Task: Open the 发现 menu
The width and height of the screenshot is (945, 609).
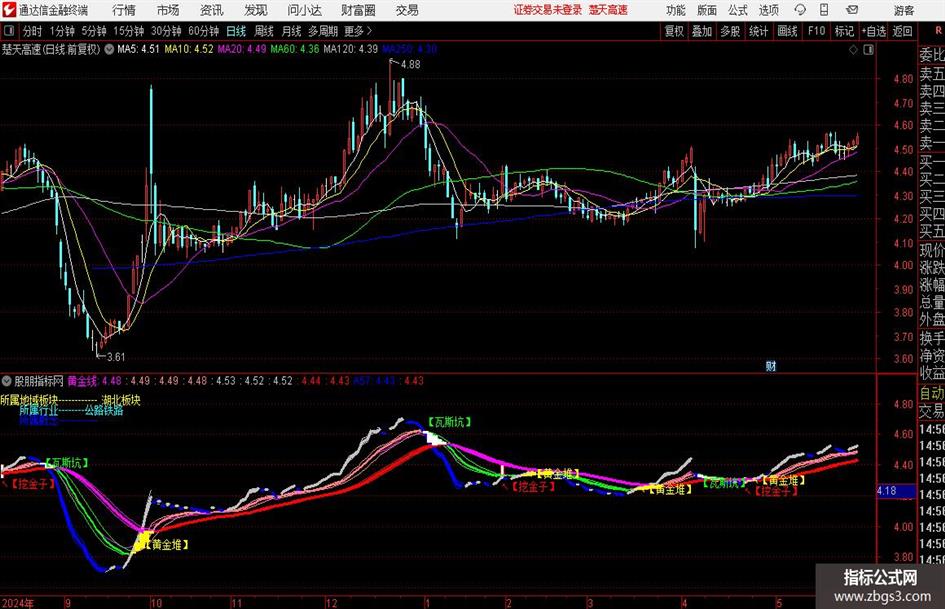Action: pyautogui.click(x=256, y=10)
